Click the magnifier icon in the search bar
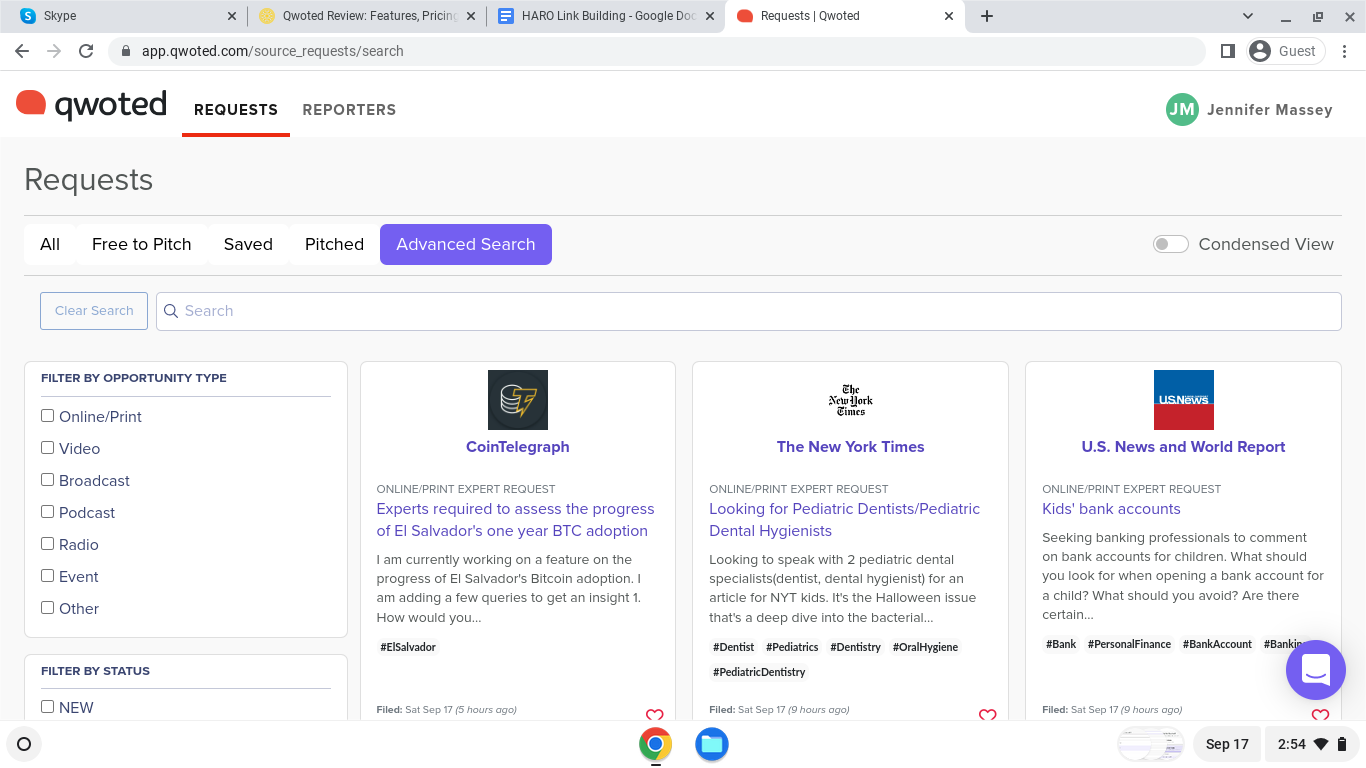The image size is (1366, 768). (x=171, y=311)
